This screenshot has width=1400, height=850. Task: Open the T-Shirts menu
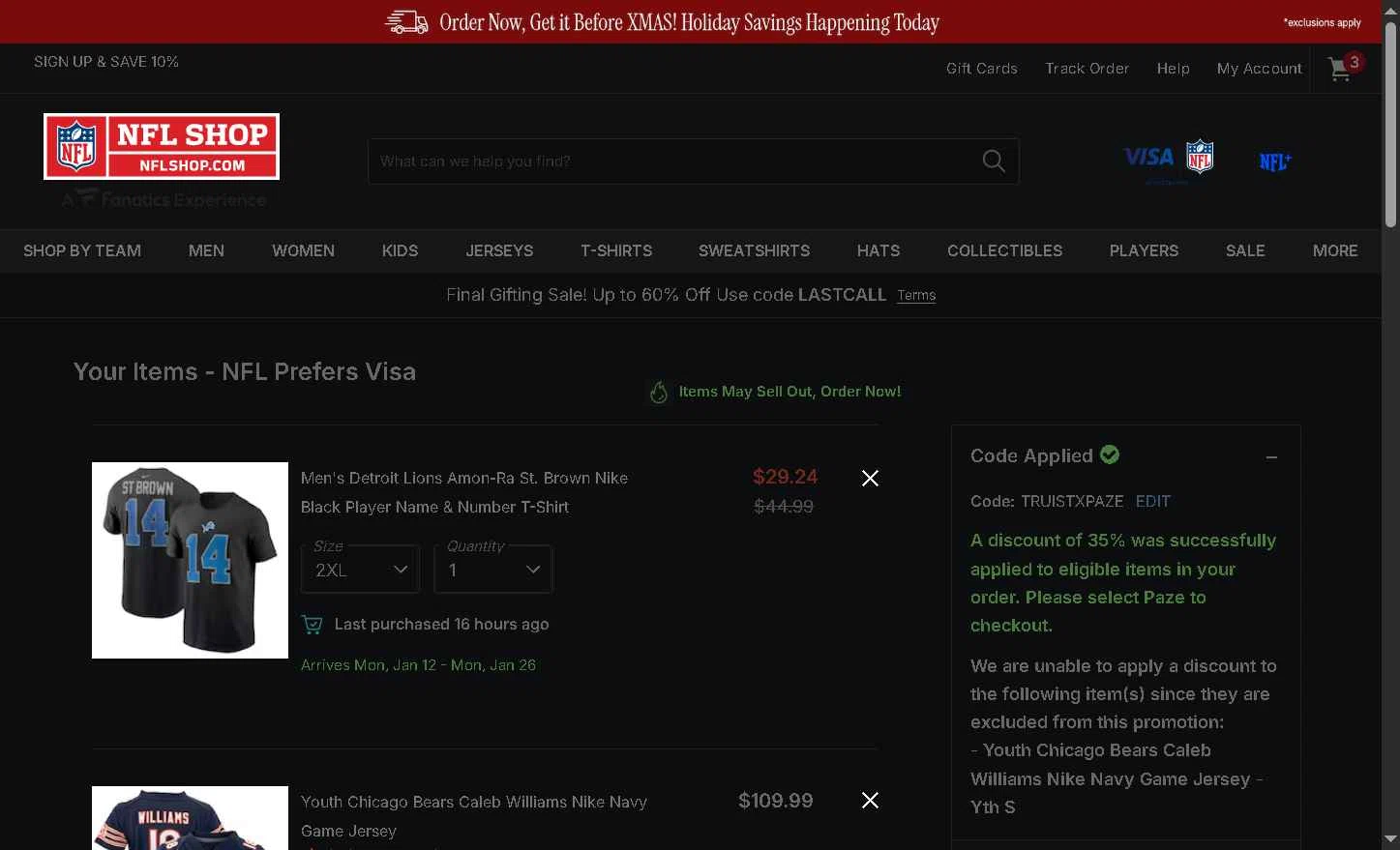[x=616, y=250]
